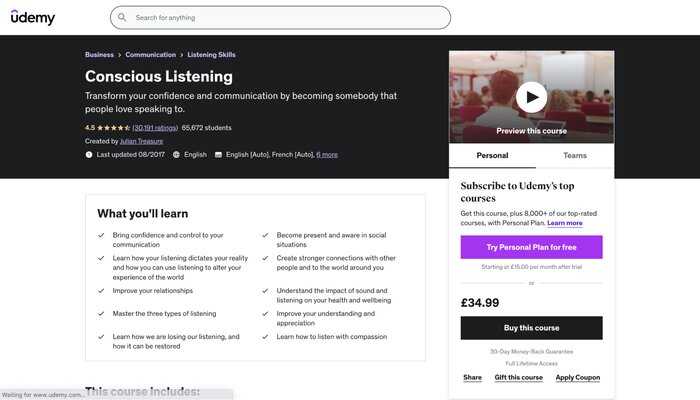The width and height of the screenshot is (700, 400).
Task: Click the last updated clock icon
Action: coord(89,154)
